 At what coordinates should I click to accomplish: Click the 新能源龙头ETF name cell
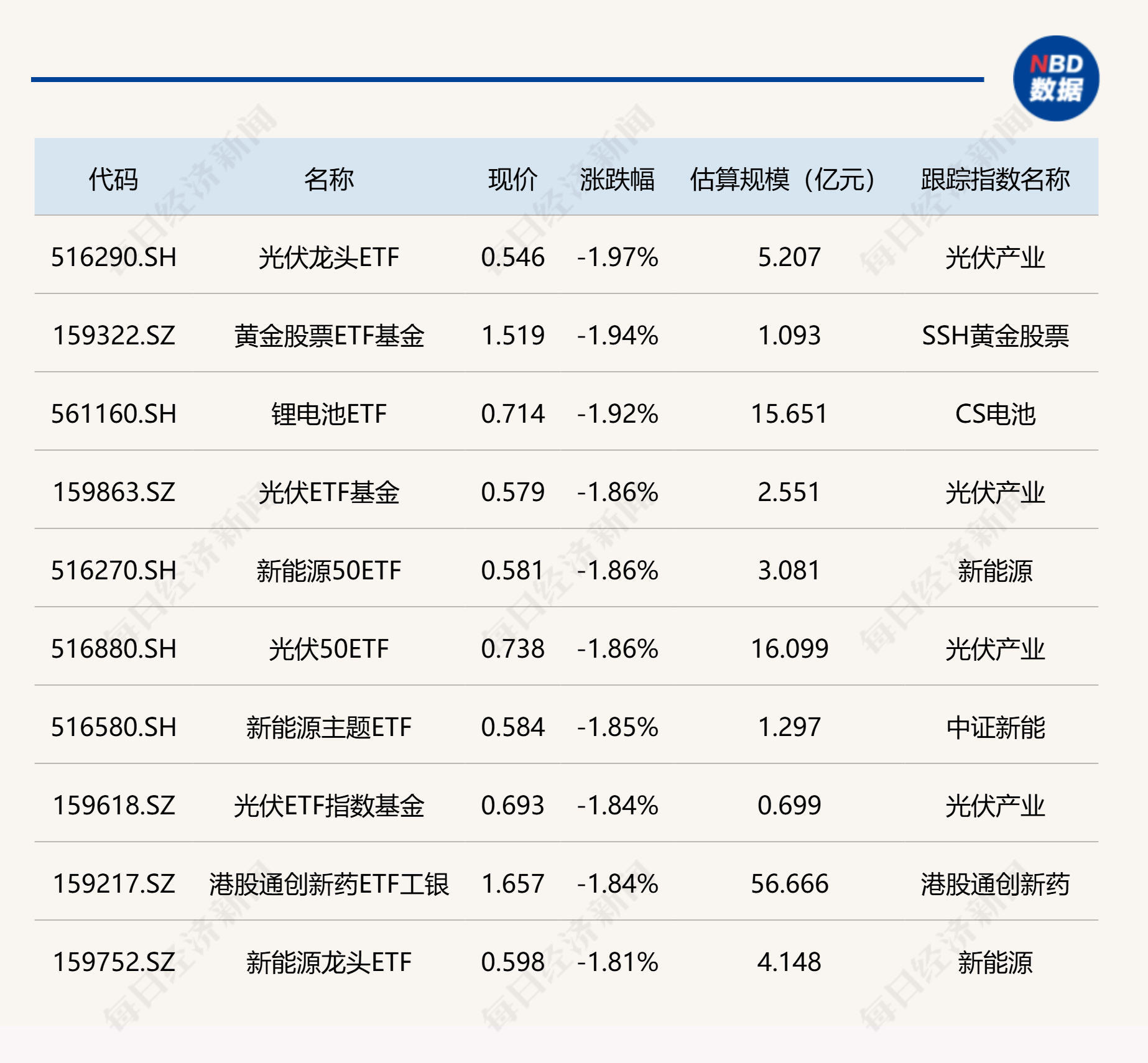[x=328, y=962]
